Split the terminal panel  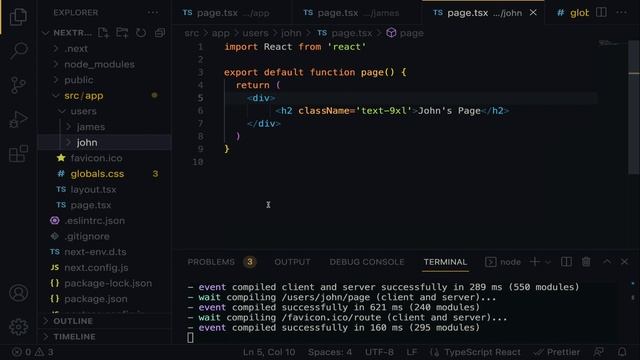pyautogui.click(x=566, y=262)
